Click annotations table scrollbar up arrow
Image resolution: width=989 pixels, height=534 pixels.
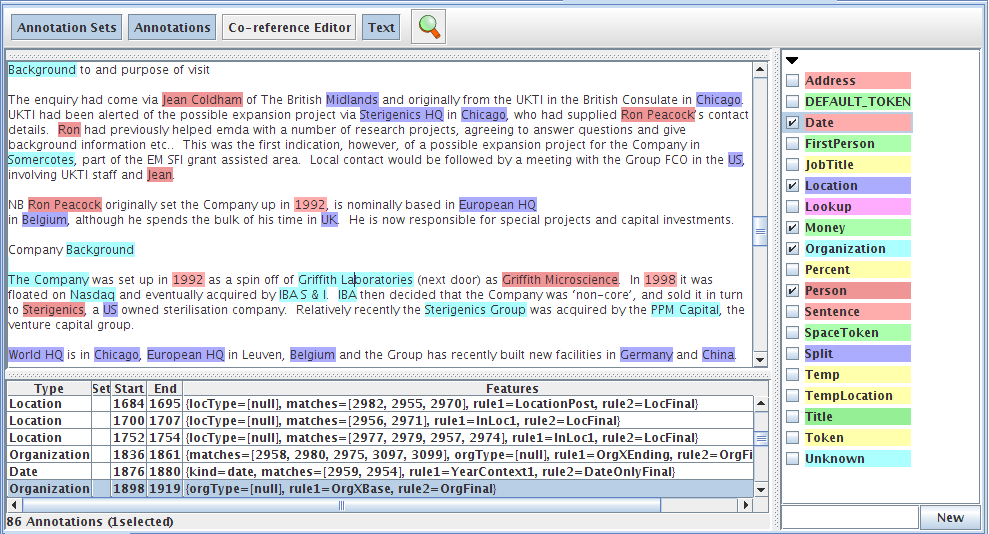(761, 403)
